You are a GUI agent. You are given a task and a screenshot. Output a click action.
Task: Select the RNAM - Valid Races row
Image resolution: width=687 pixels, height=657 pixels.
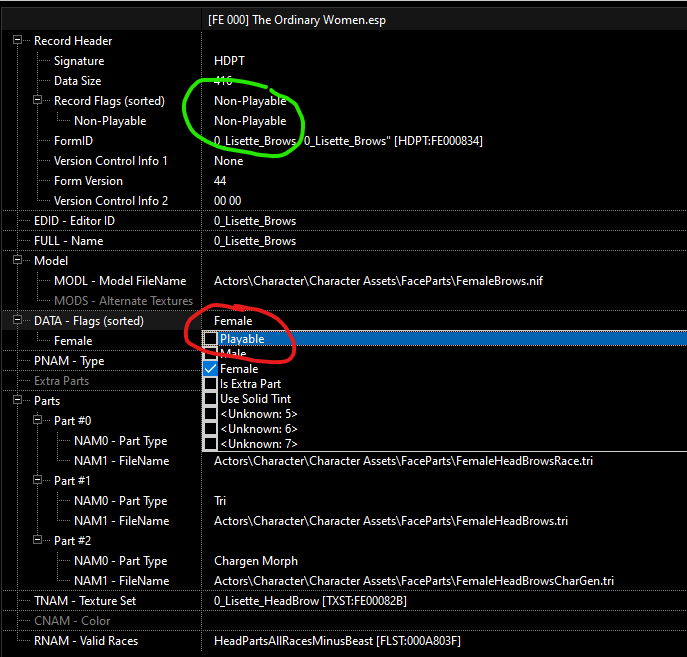(86, 641)
